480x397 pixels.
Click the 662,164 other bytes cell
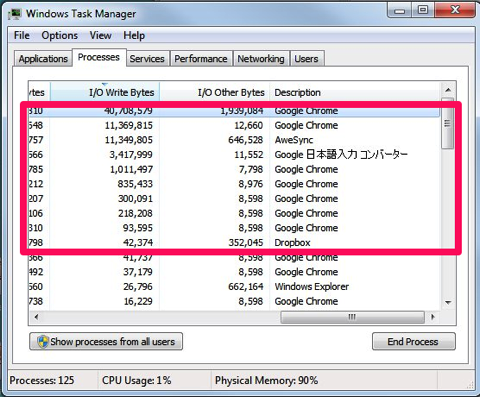pos(246,287)
